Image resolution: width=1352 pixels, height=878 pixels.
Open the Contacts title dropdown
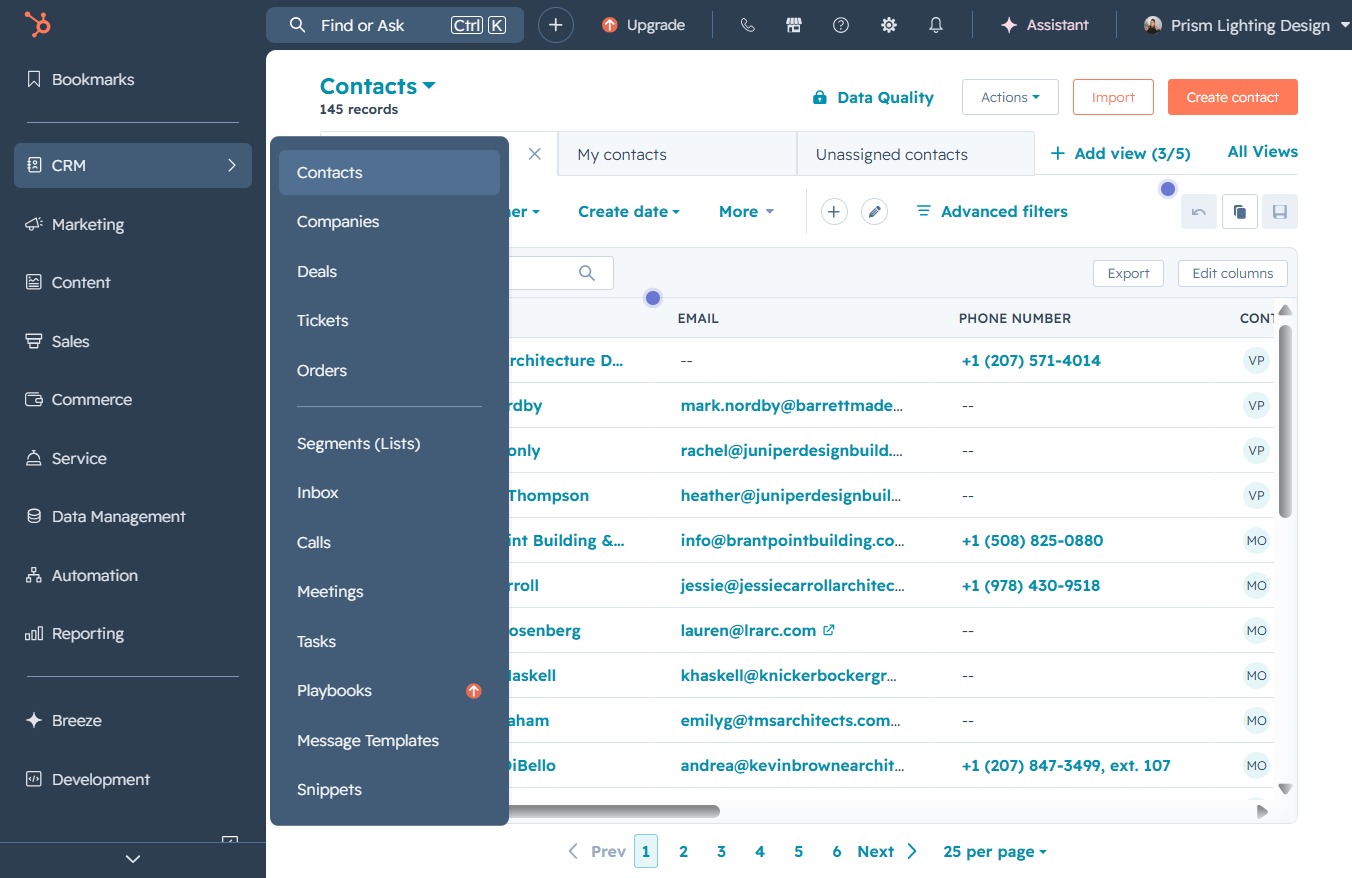378,86
